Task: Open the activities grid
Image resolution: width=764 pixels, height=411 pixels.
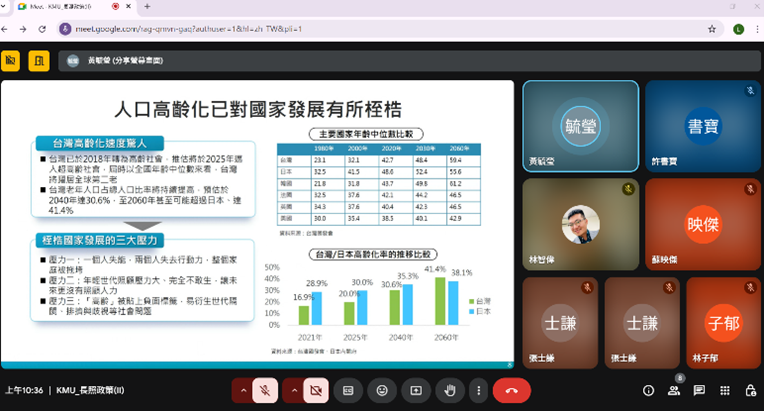Action: coord(725,391)
